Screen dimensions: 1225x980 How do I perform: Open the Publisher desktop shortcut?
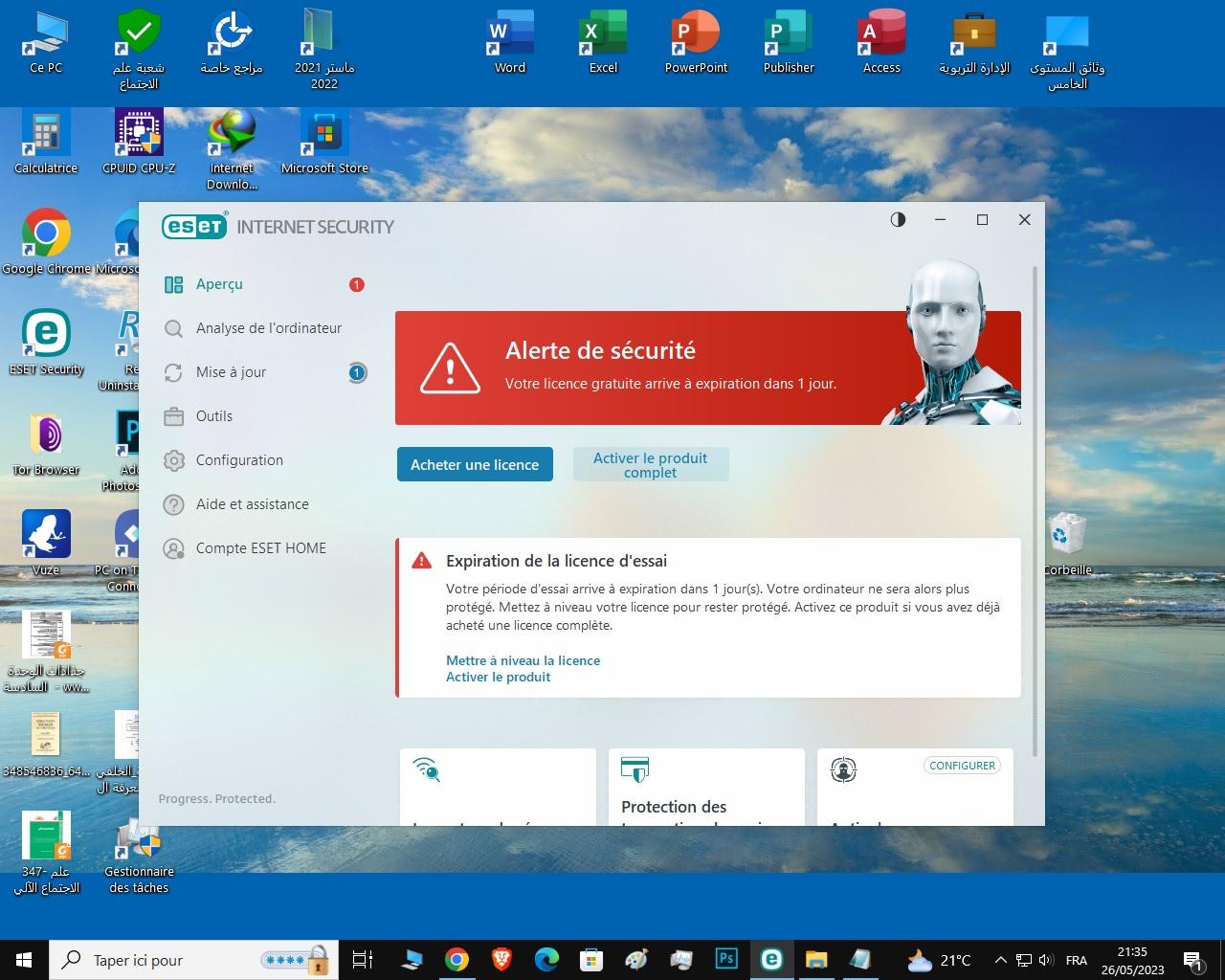coord(789,43)
